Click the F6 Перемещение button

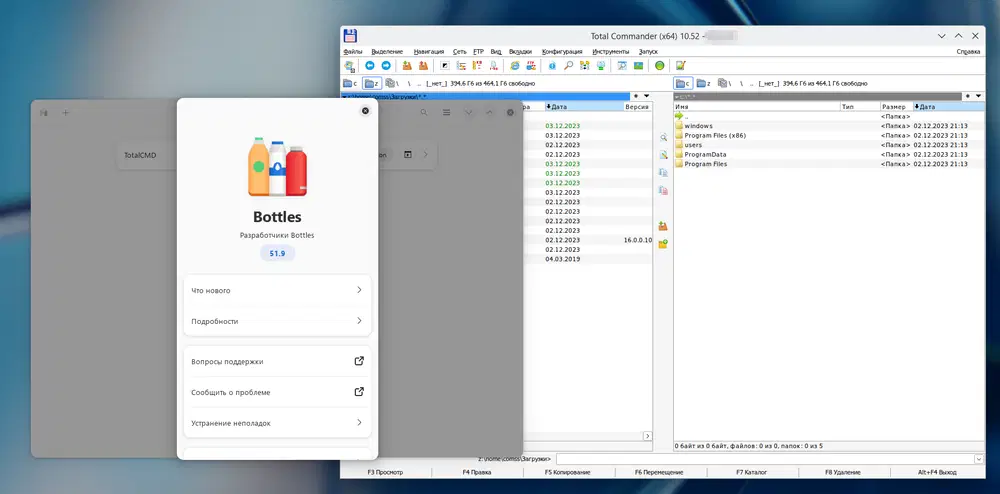659,472
